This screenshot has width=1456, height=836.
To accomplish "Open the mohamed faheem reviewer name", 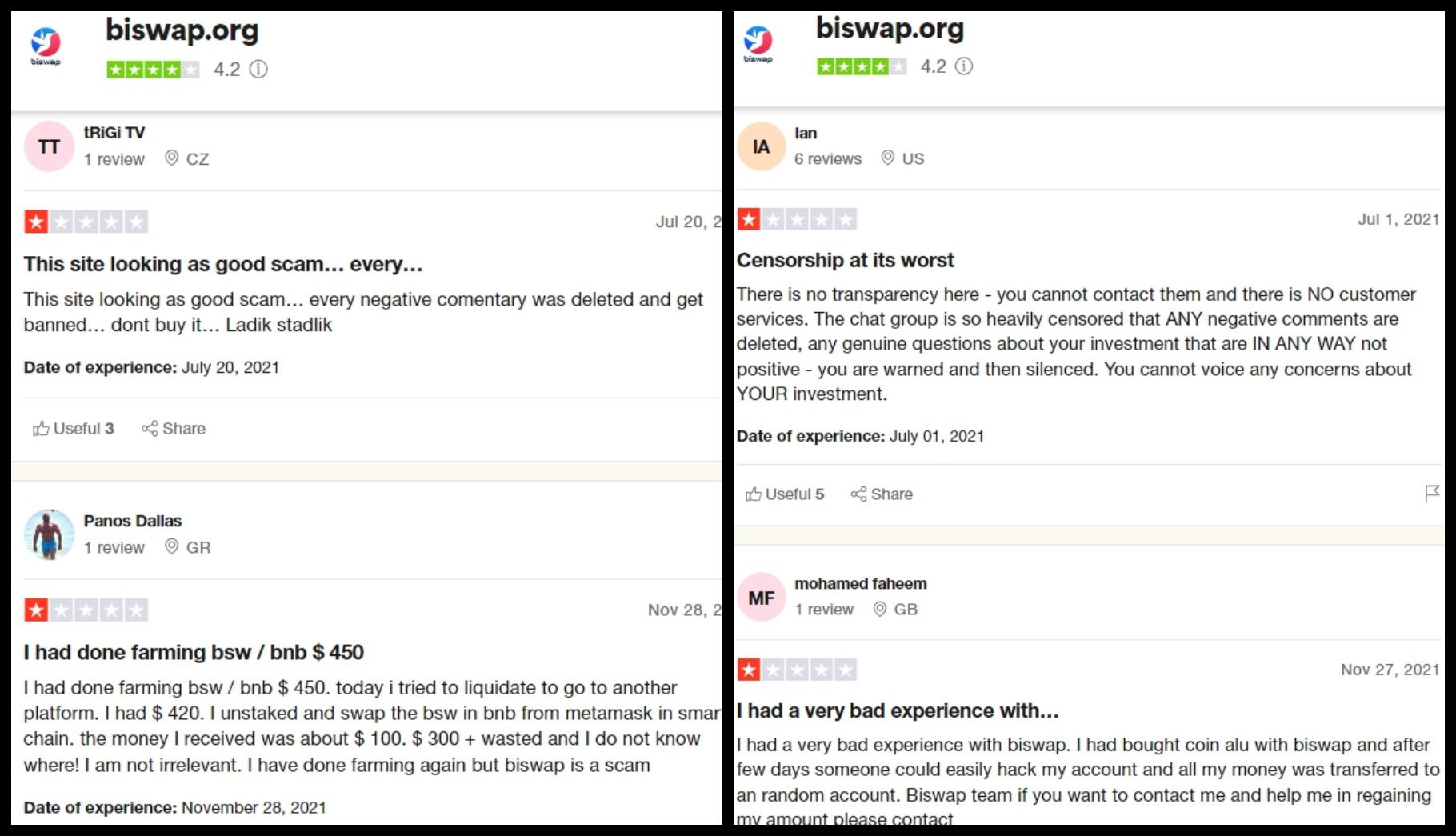I will coord(861,584).
